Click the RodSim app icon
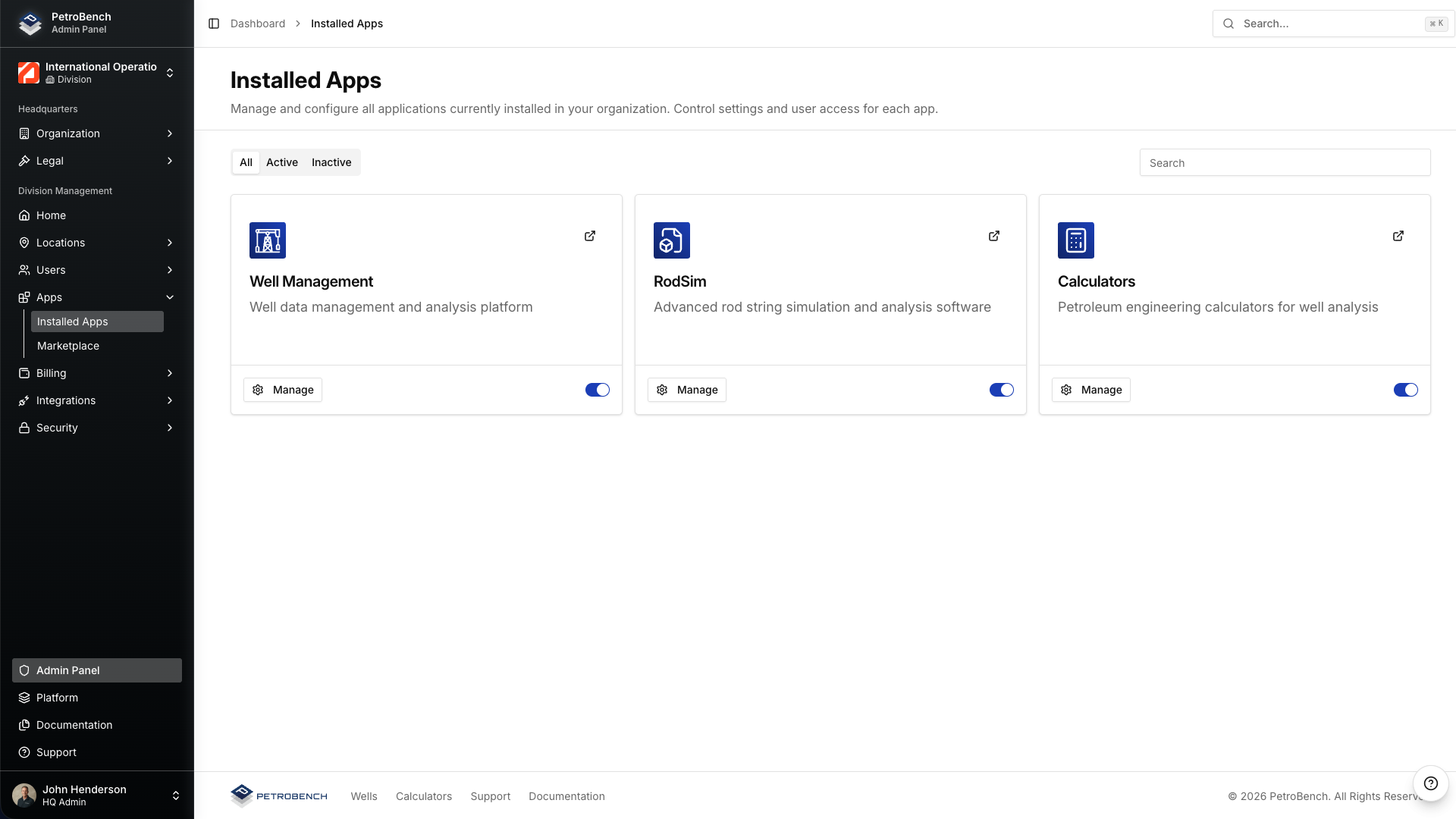Screen dimensions: 1456x819 (672, 240)
